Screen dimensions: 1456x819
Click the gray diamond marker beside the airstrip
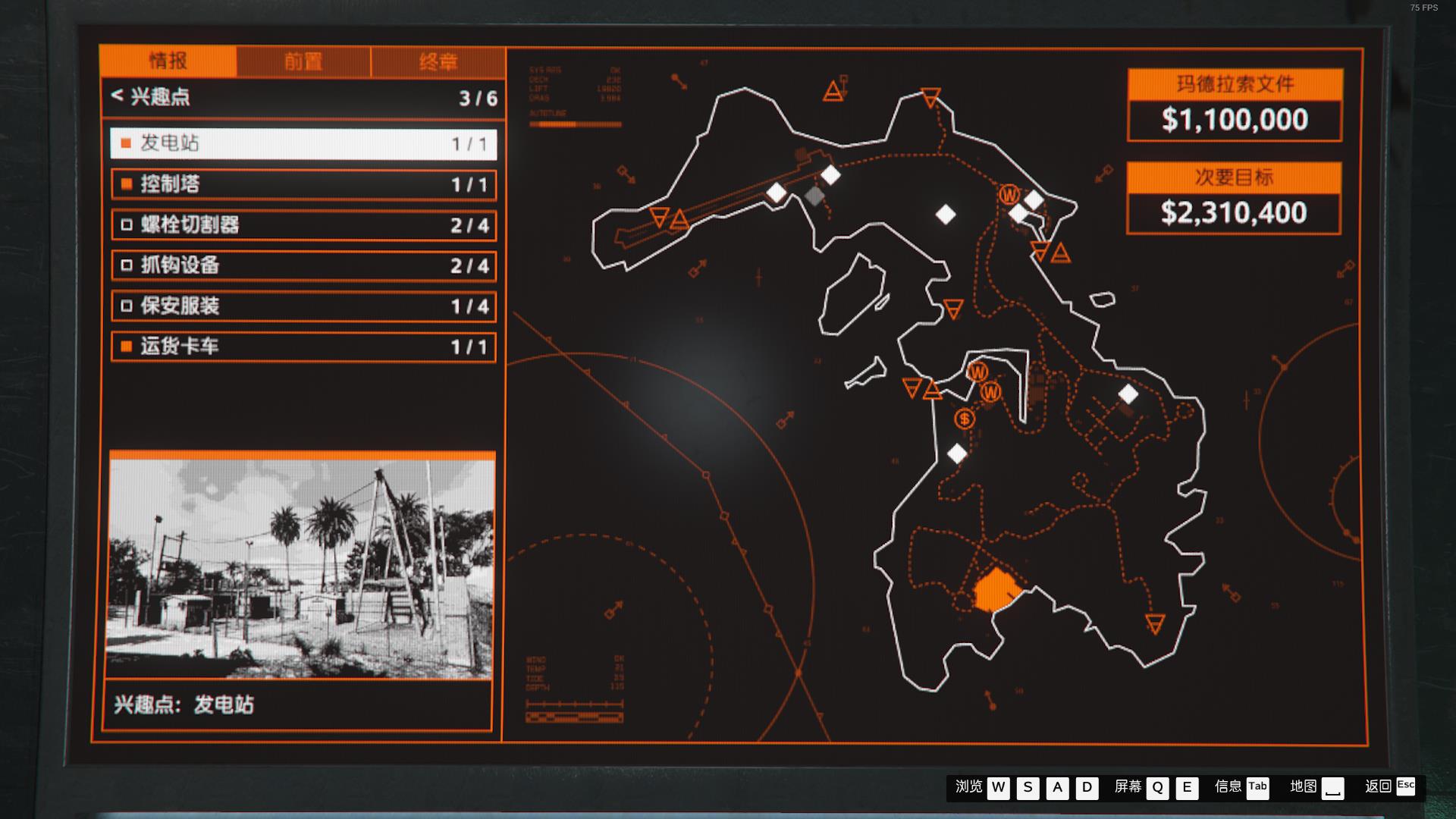[814, 196]
